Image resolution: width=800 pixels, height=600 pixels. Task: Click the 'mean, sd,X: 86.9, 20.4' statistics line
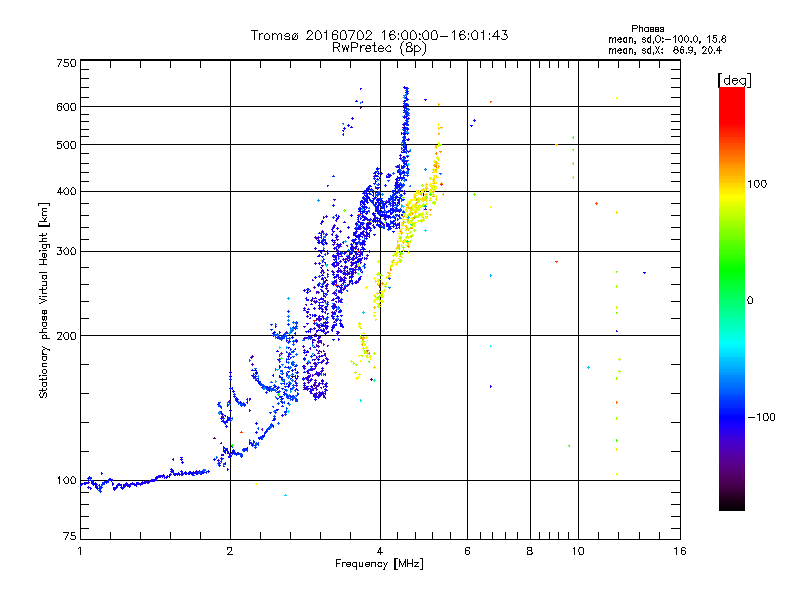[x=665, y=50]
